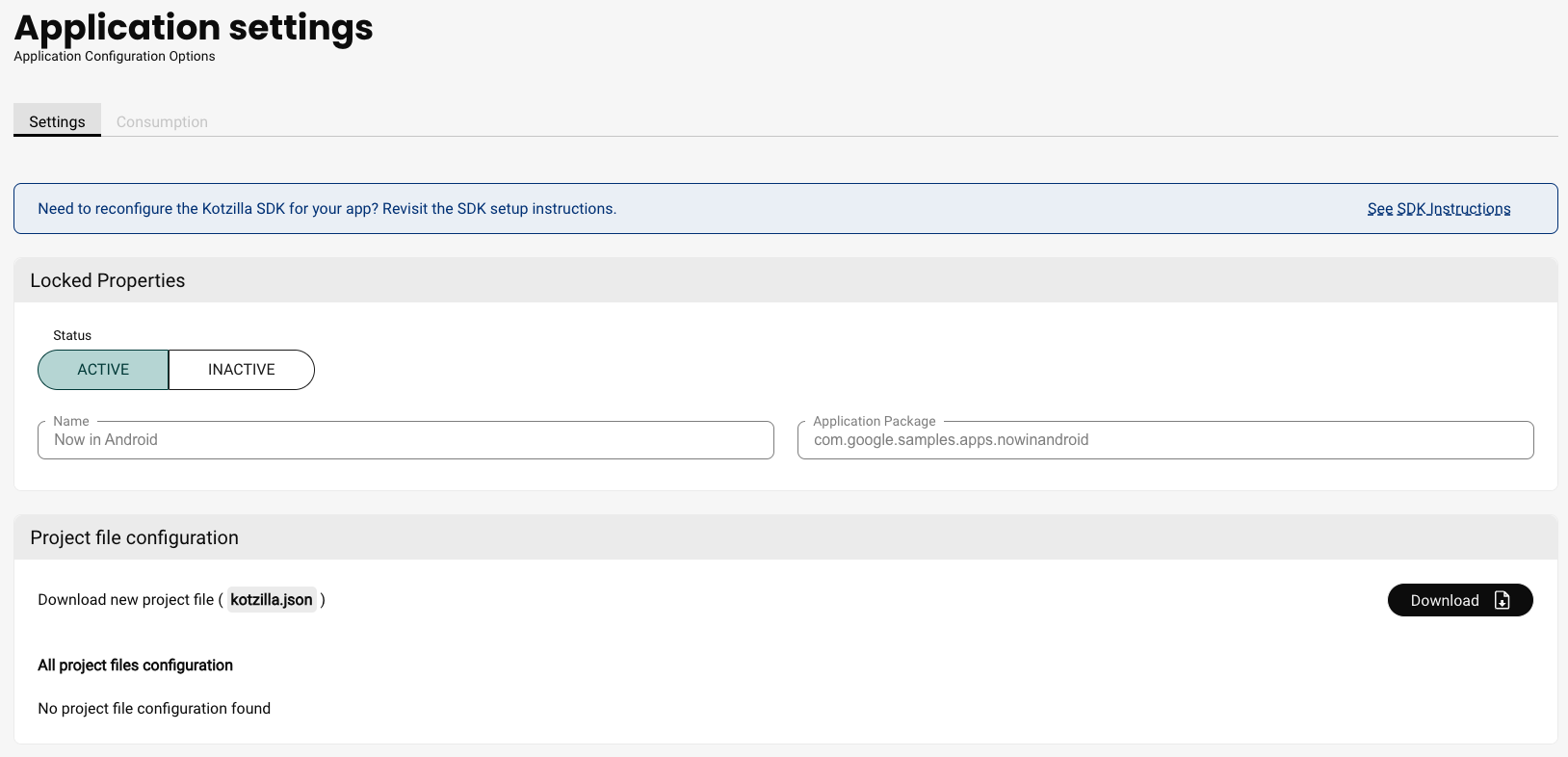Open the See SDK Instructions link
This screenshot has width=1568, height=757.
pos(1438,209)
